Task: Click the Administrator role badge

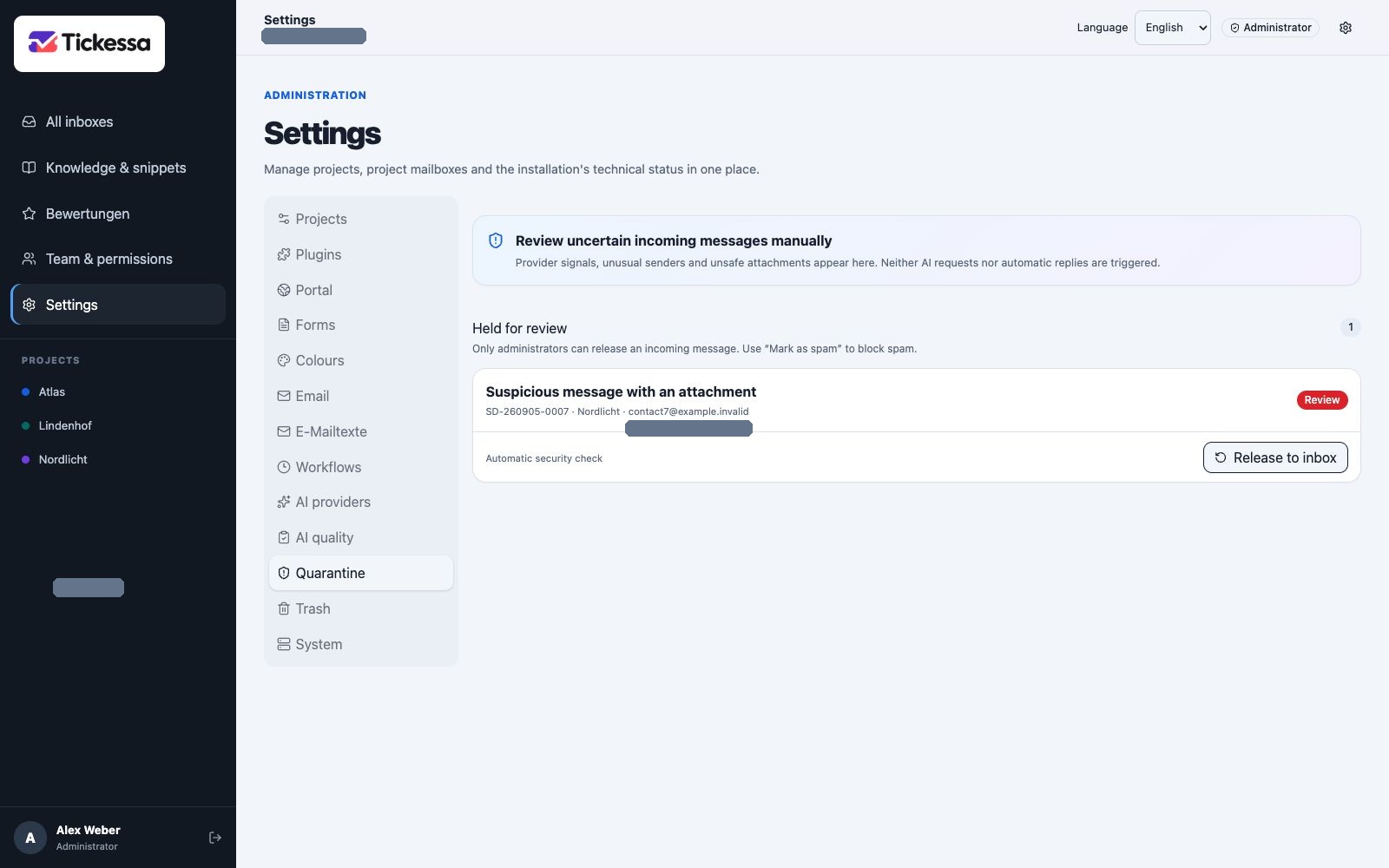Action: 1271,28
